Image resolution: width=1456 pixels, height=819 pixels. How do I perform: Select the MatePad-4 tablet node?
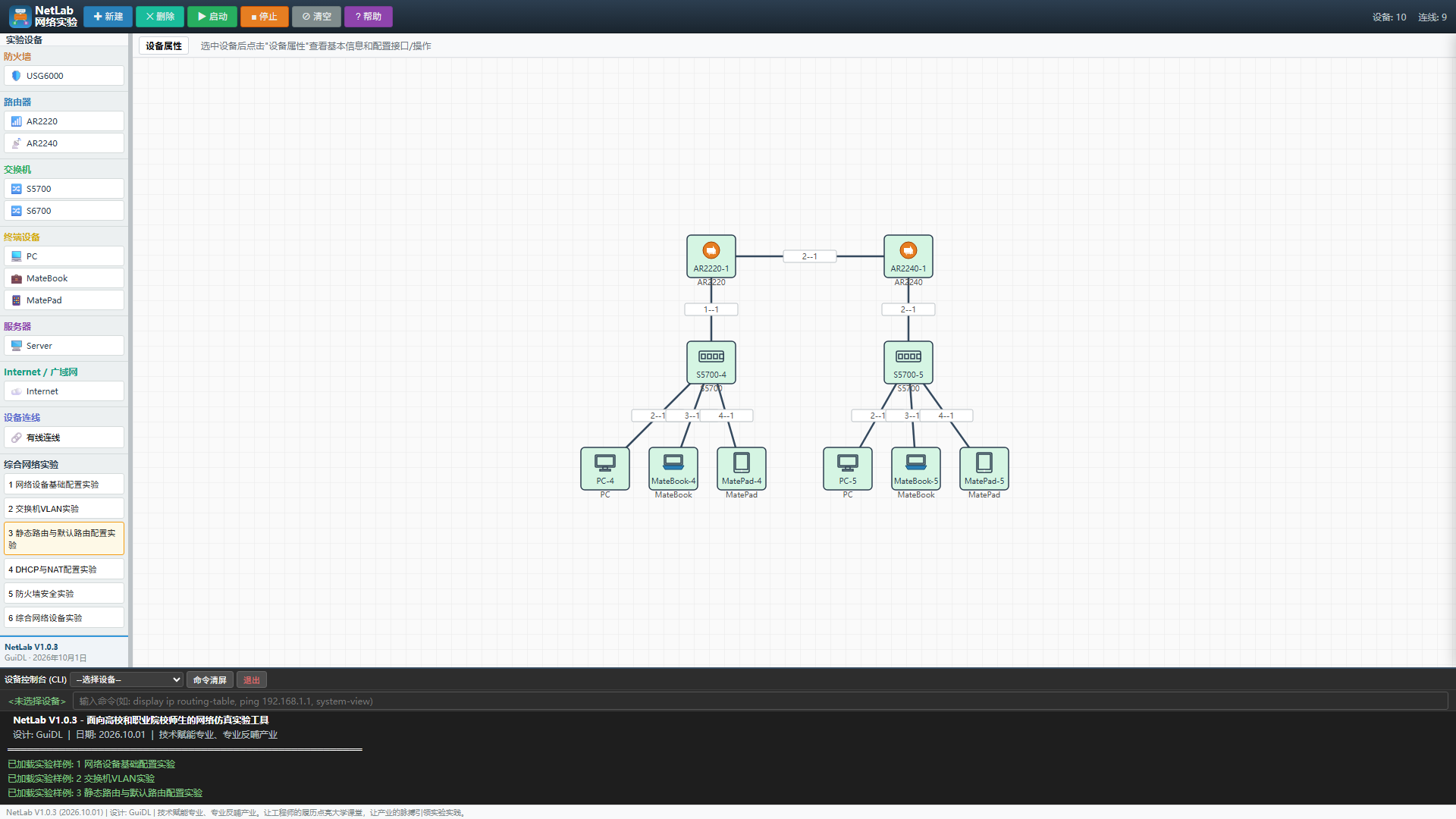[x=741, y=469]
